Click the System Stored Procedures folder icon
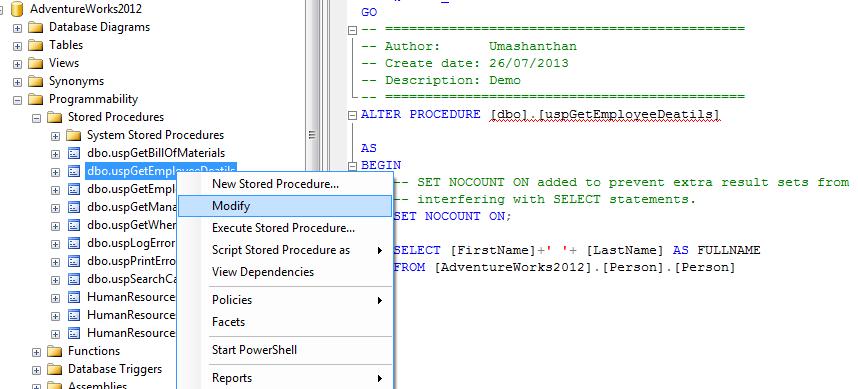 [73, 135]
